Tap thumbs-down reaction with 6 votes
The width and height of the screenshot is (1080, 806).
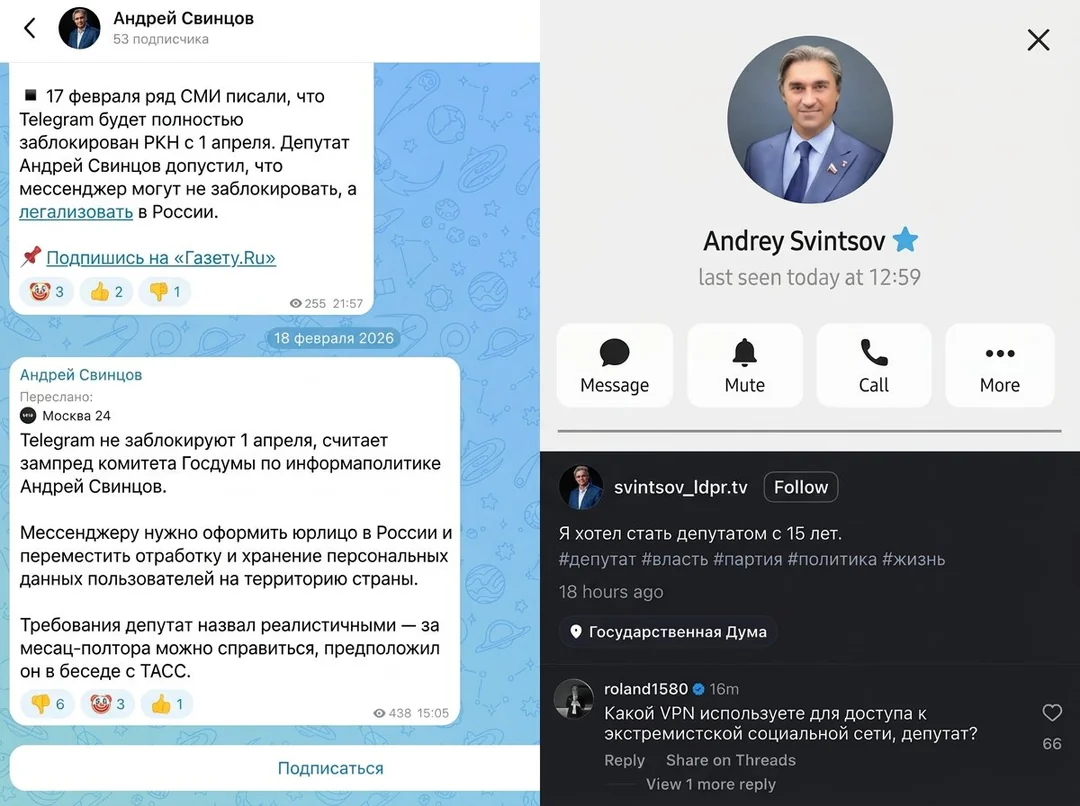point(47,704)
